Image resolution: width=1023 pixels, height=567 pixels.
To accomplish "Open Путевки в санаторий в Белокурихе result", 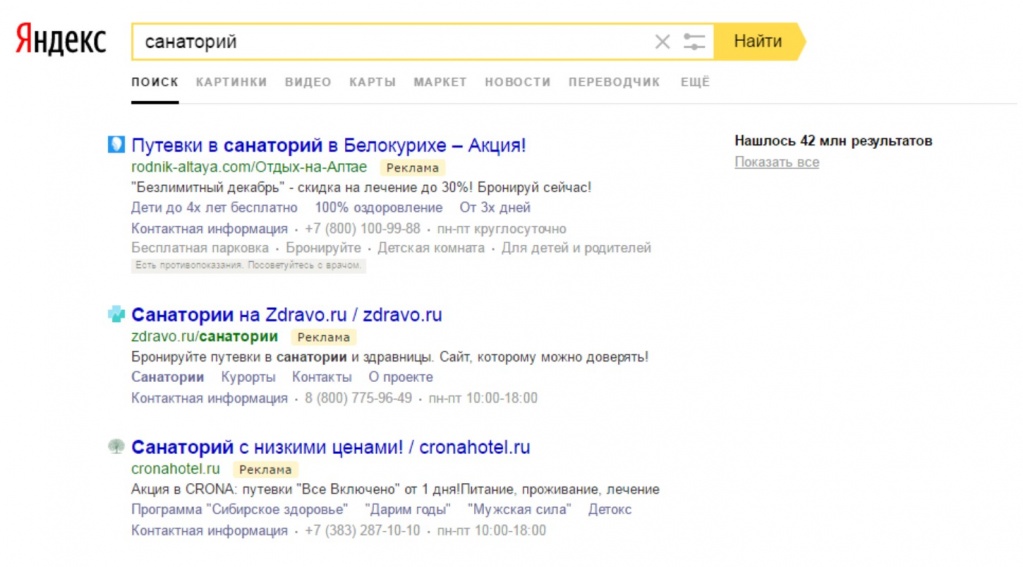I will pos(328,145).
